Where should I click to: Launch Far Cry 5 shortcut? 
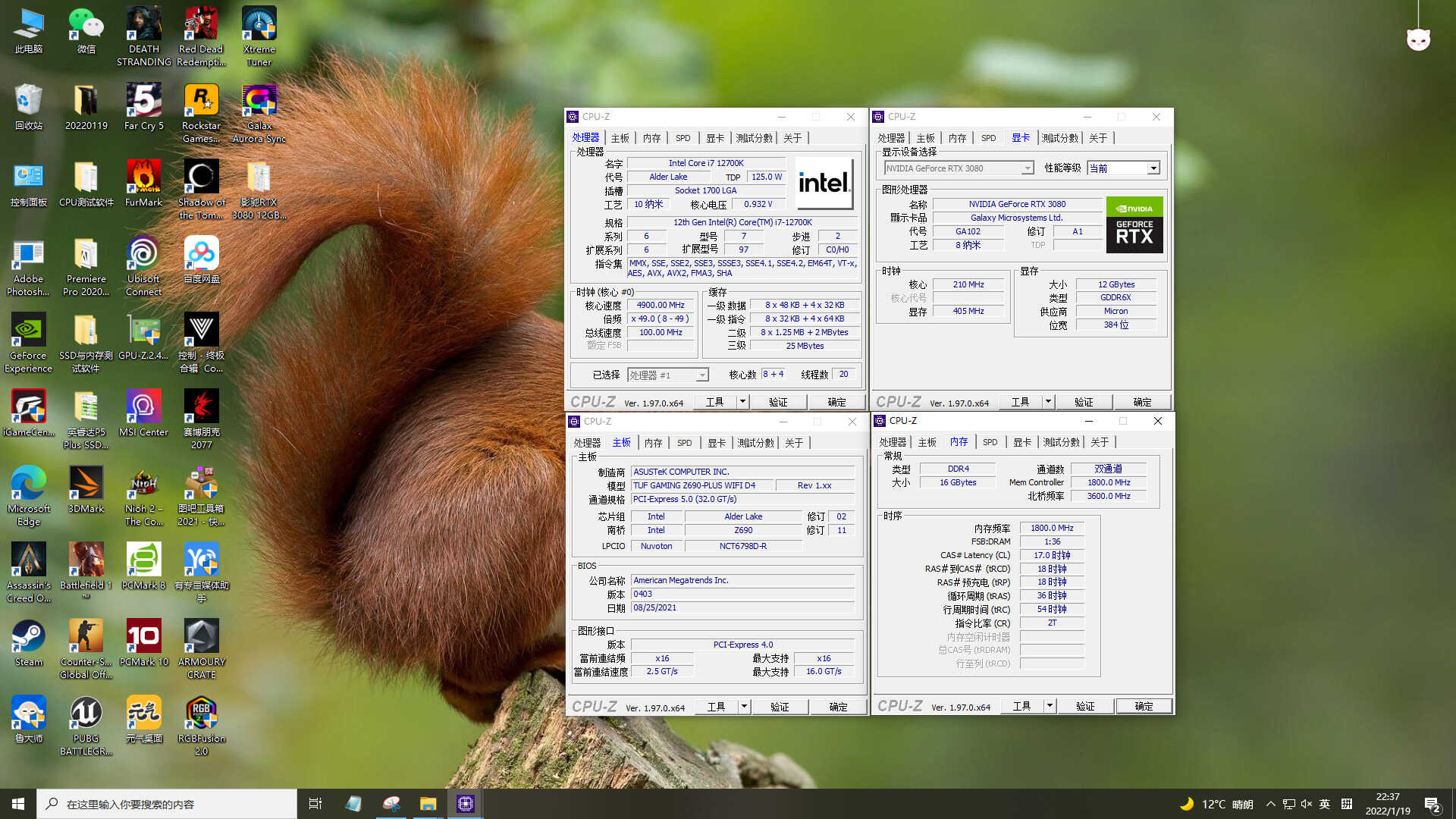click(144, 108)
